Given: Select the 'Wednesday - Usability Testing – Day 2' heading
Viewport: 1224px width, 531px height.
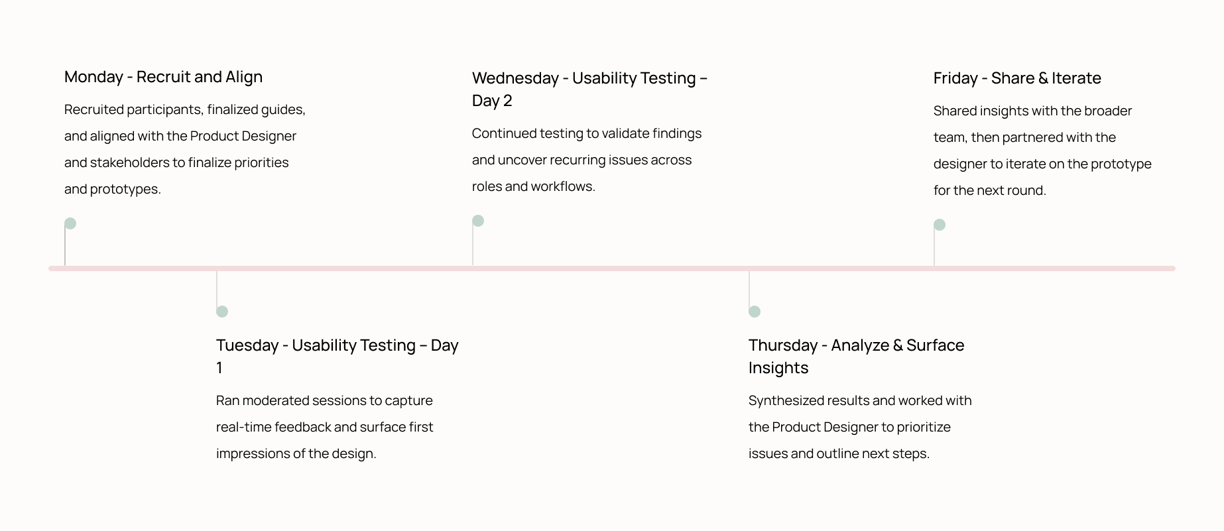Looking at the screenshot, I should pos(590,89).
